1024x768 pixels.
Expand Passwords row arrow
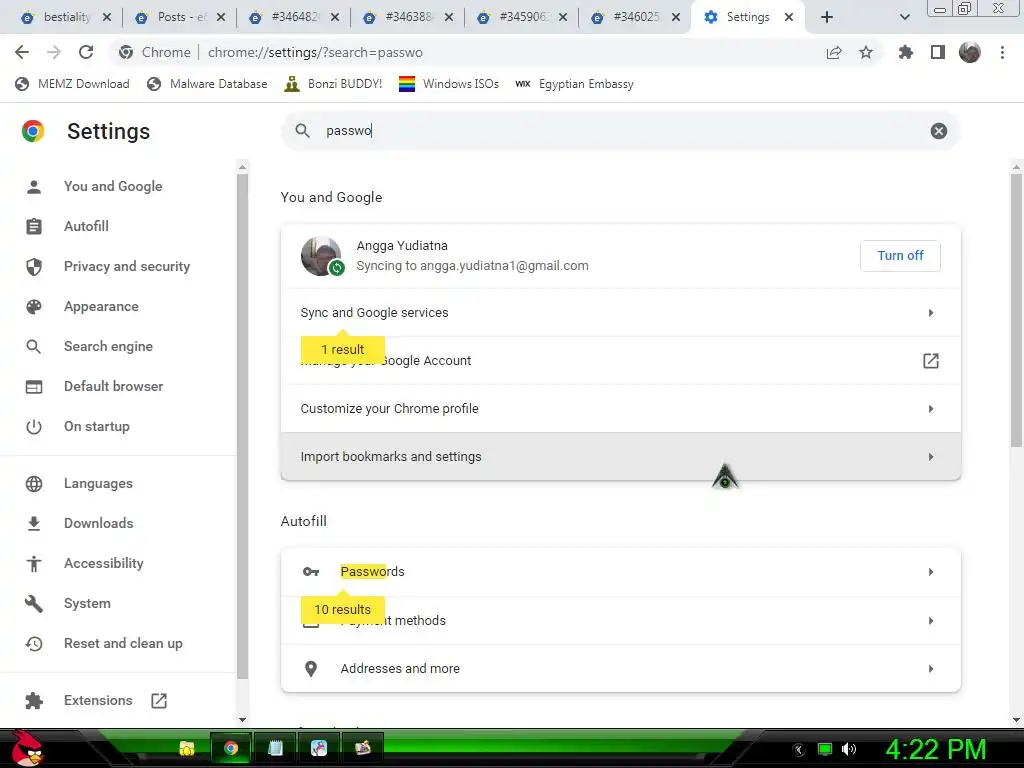[931, 572]
